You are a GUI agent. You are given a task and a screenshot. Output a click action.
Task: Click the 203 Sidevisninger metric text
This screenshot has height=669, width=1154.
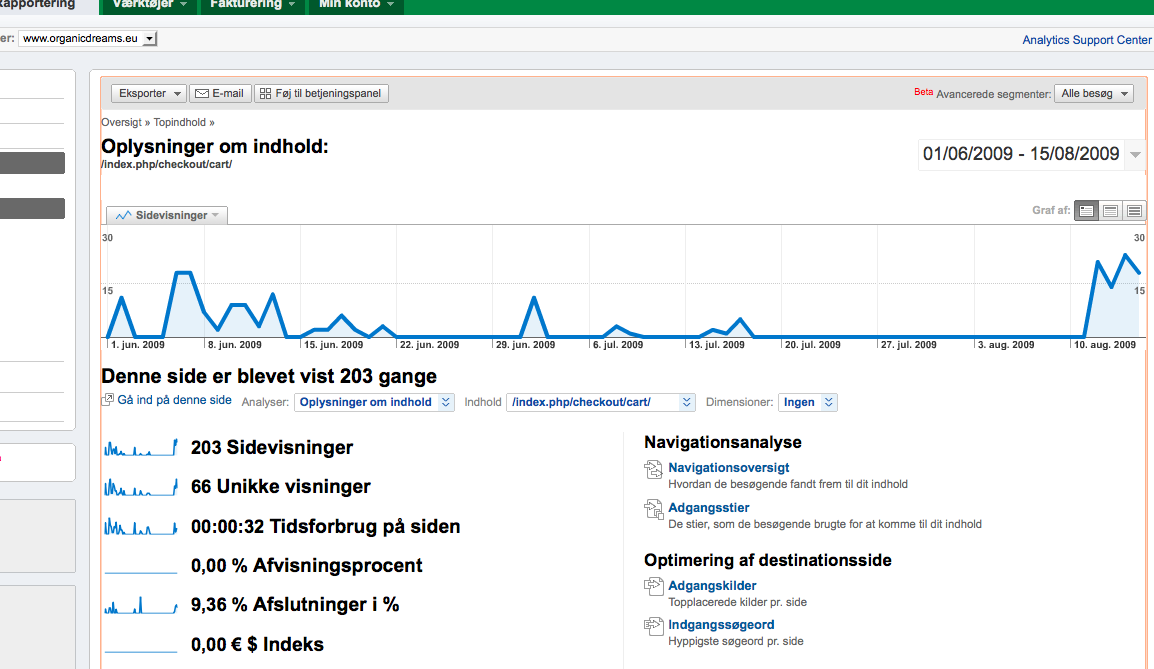272,447
